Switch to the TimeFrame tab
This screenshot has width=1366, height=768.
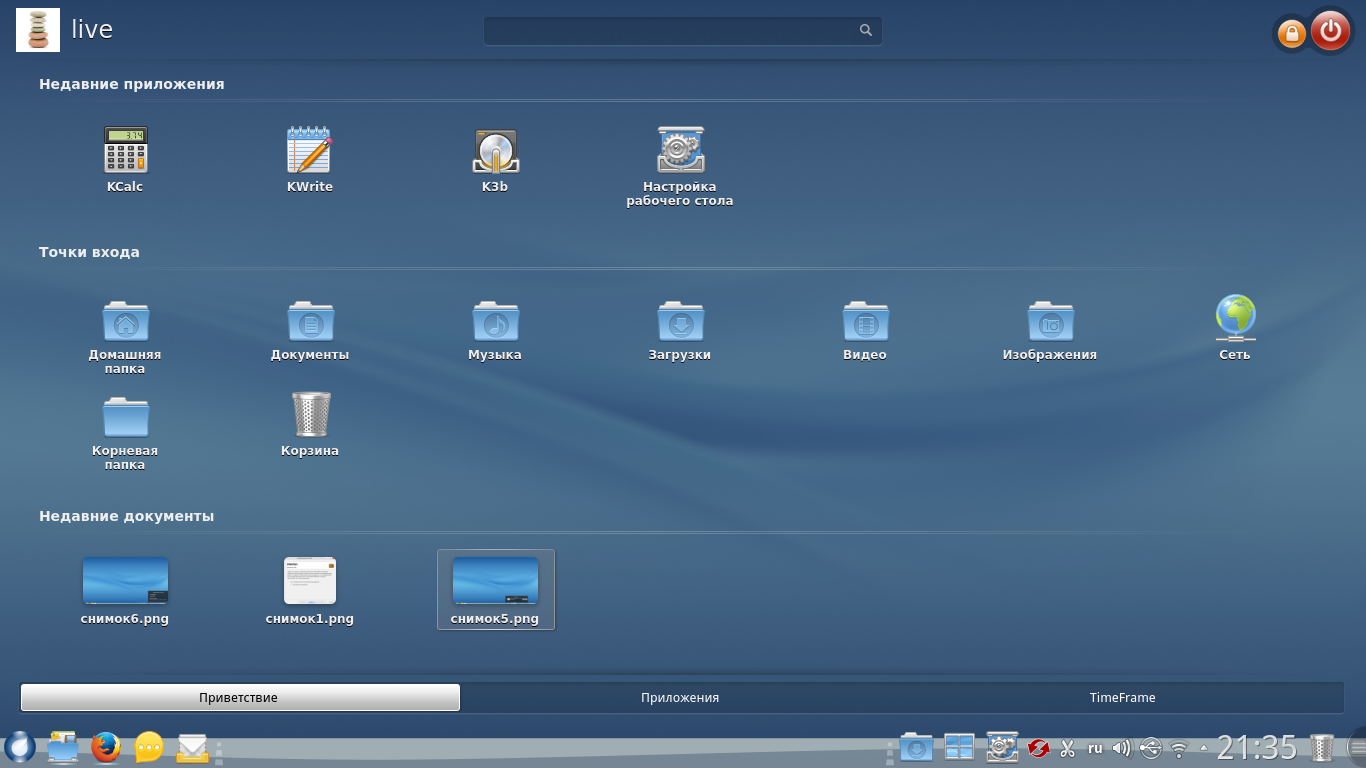tap(1122, 697)
